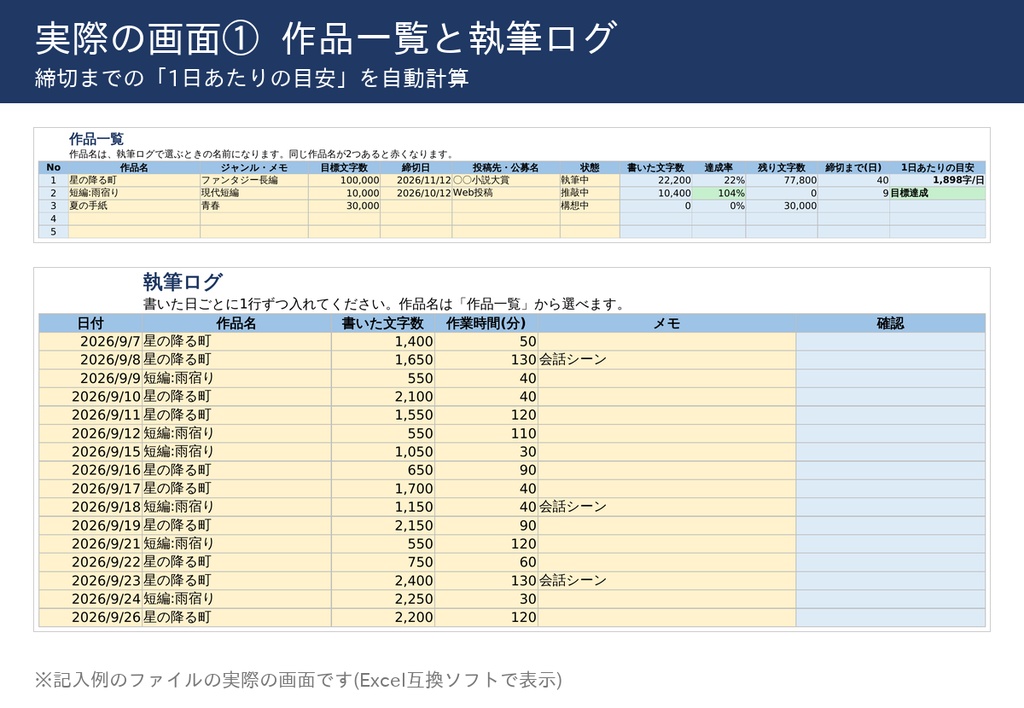
Task: Click the 締切日 column header
Action: (416, 168)
